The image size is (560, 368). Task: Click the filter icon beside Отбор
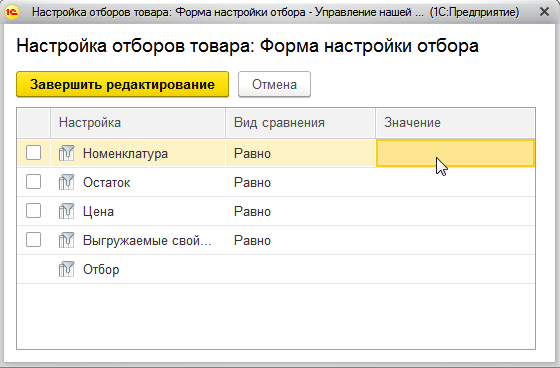pos(66,269)
